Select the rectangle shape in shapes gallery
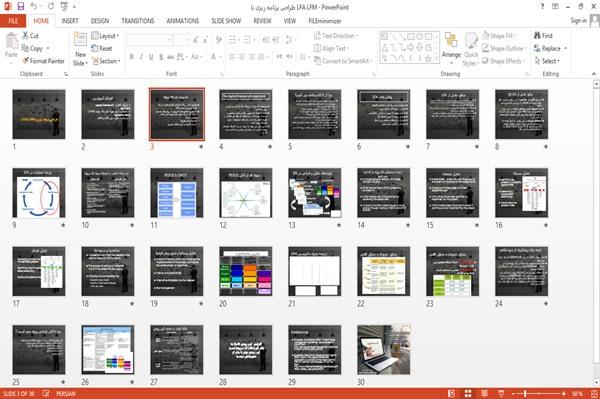The image size is (600, 399). click(x=411, y=37)
